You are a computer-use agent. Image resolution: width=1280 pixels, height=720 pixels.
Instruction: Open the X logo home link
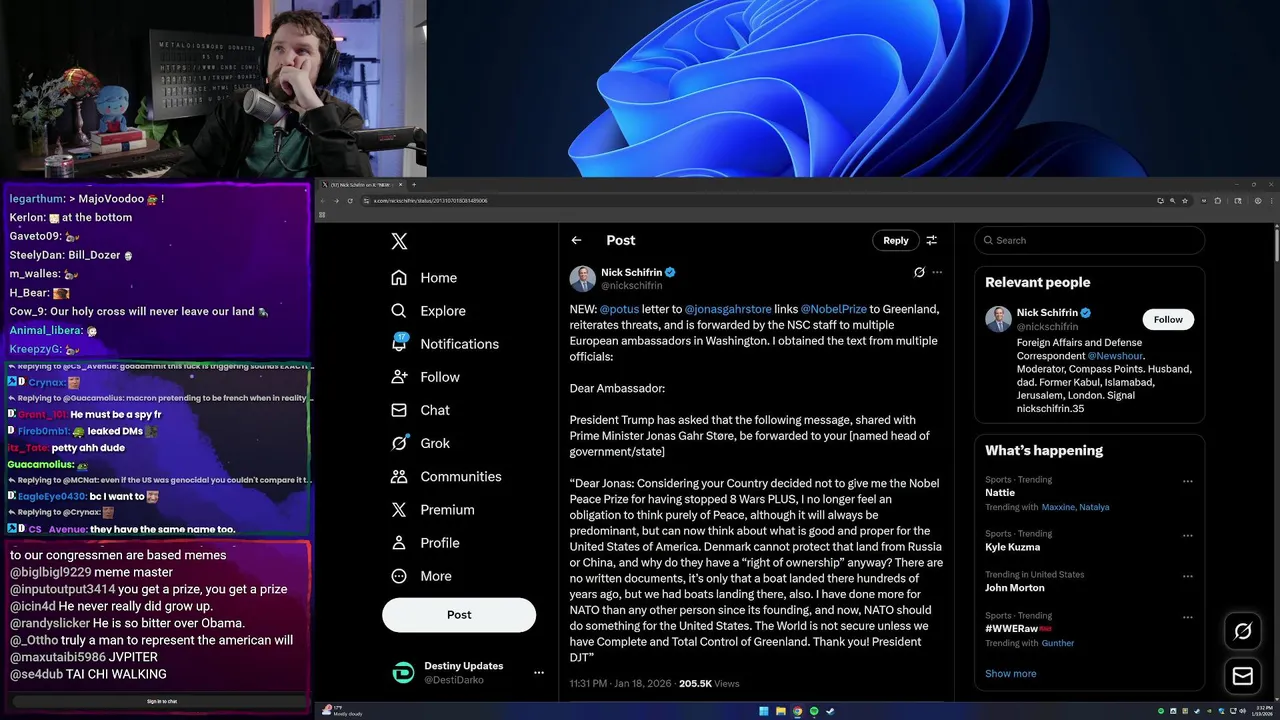[x=399, y=241]
